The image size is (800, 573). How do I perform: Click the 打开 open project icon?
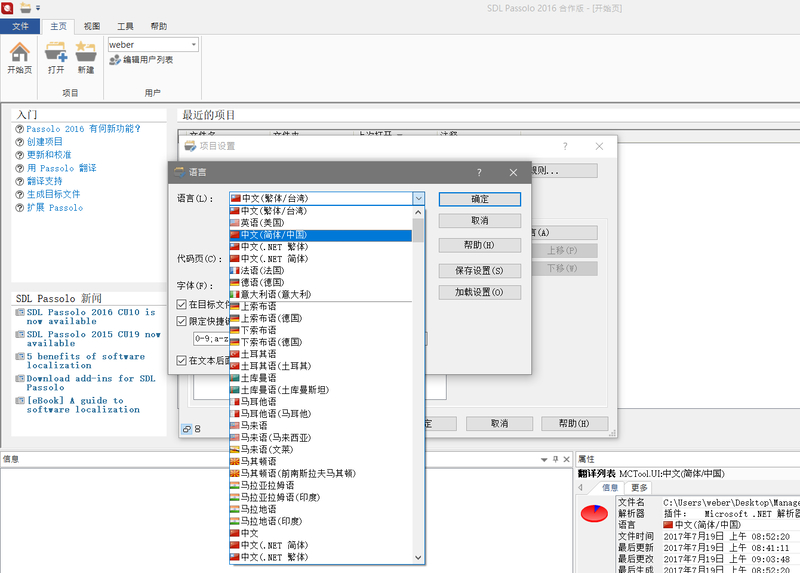56,52
